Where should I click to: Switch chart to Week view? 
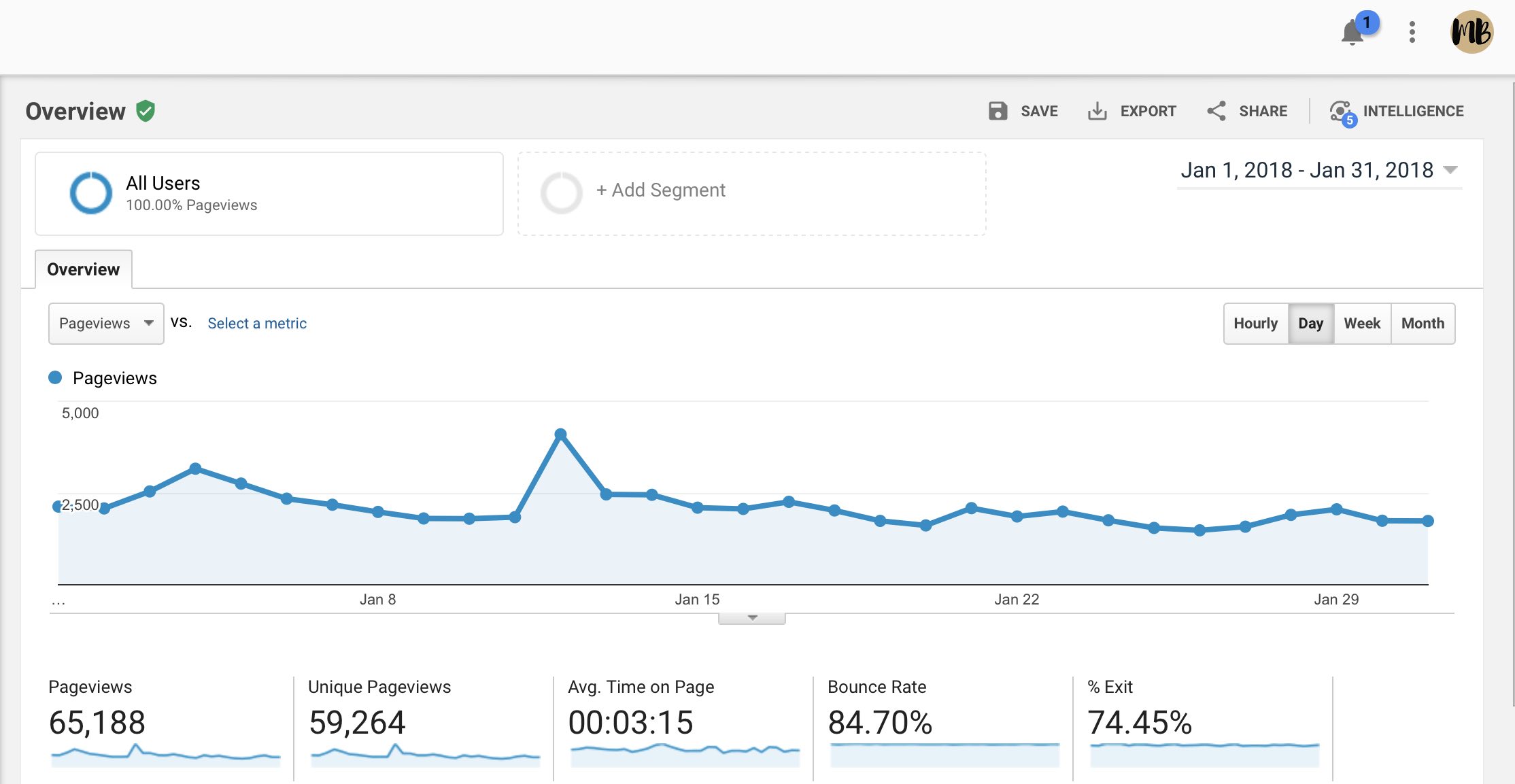click(1363, 324)
